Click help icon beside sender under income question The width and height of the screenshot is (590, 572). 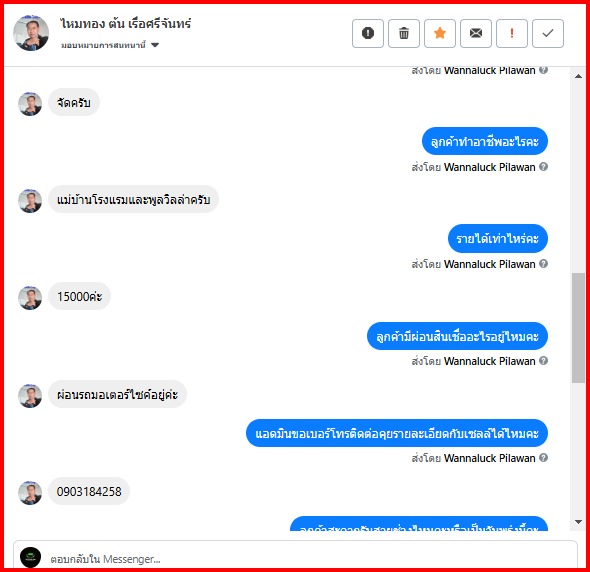pyautogui.click(x=543, y=264)
